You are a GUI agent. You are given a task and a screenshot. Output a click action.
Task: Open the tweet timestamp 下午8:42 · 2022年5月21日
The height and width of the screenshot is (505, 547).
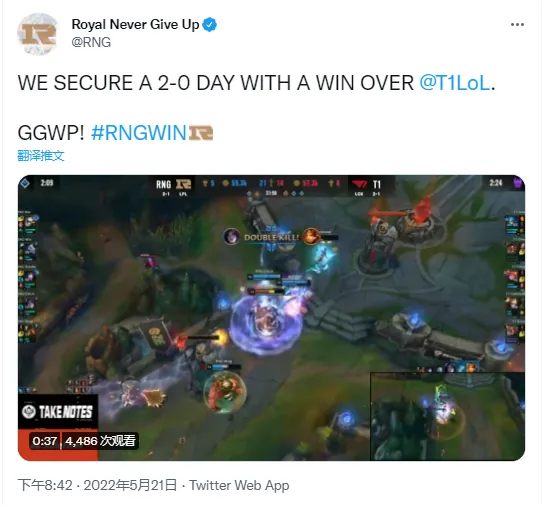pos(98,485)
